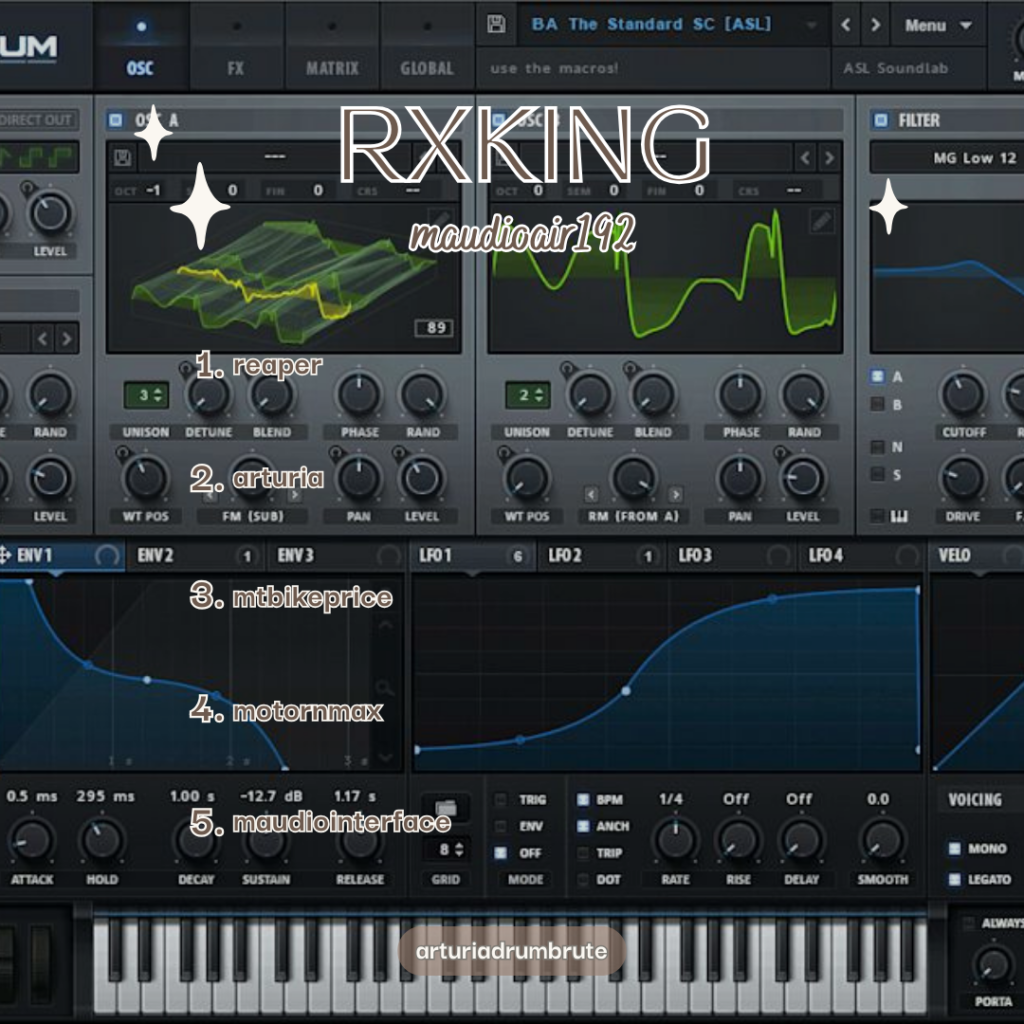Switch to the MATRIX tab
1024x1024 pixels.
point(332,49)
